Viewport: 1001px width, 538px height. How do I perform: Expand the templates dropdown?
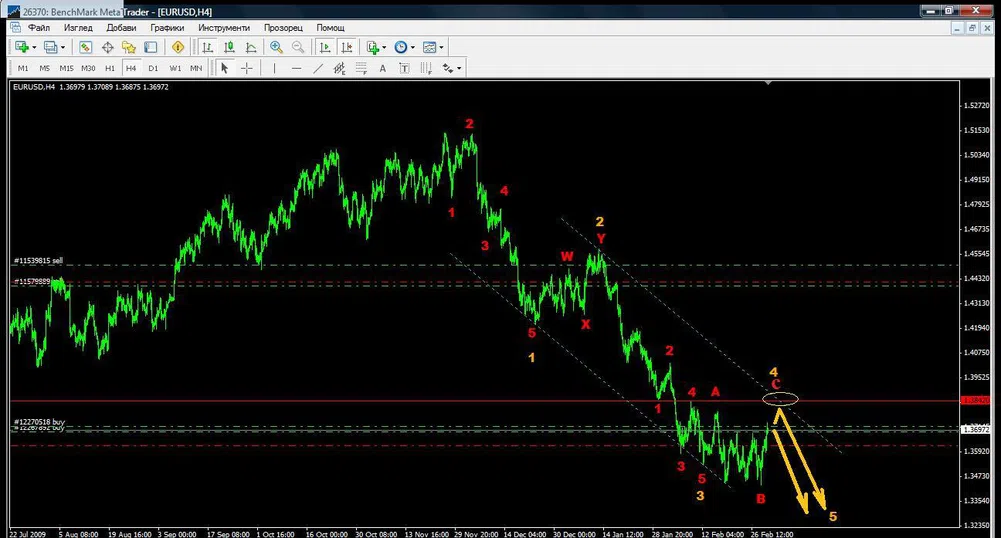coord(441,47)
